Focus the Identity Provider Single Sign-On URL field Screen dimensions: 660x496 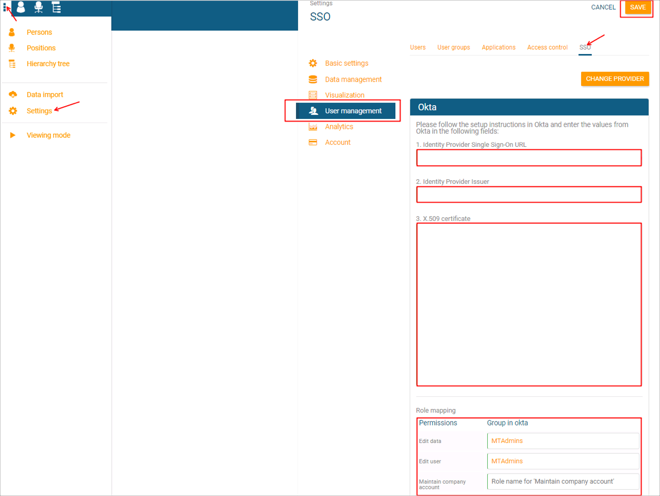pos(528,158)
